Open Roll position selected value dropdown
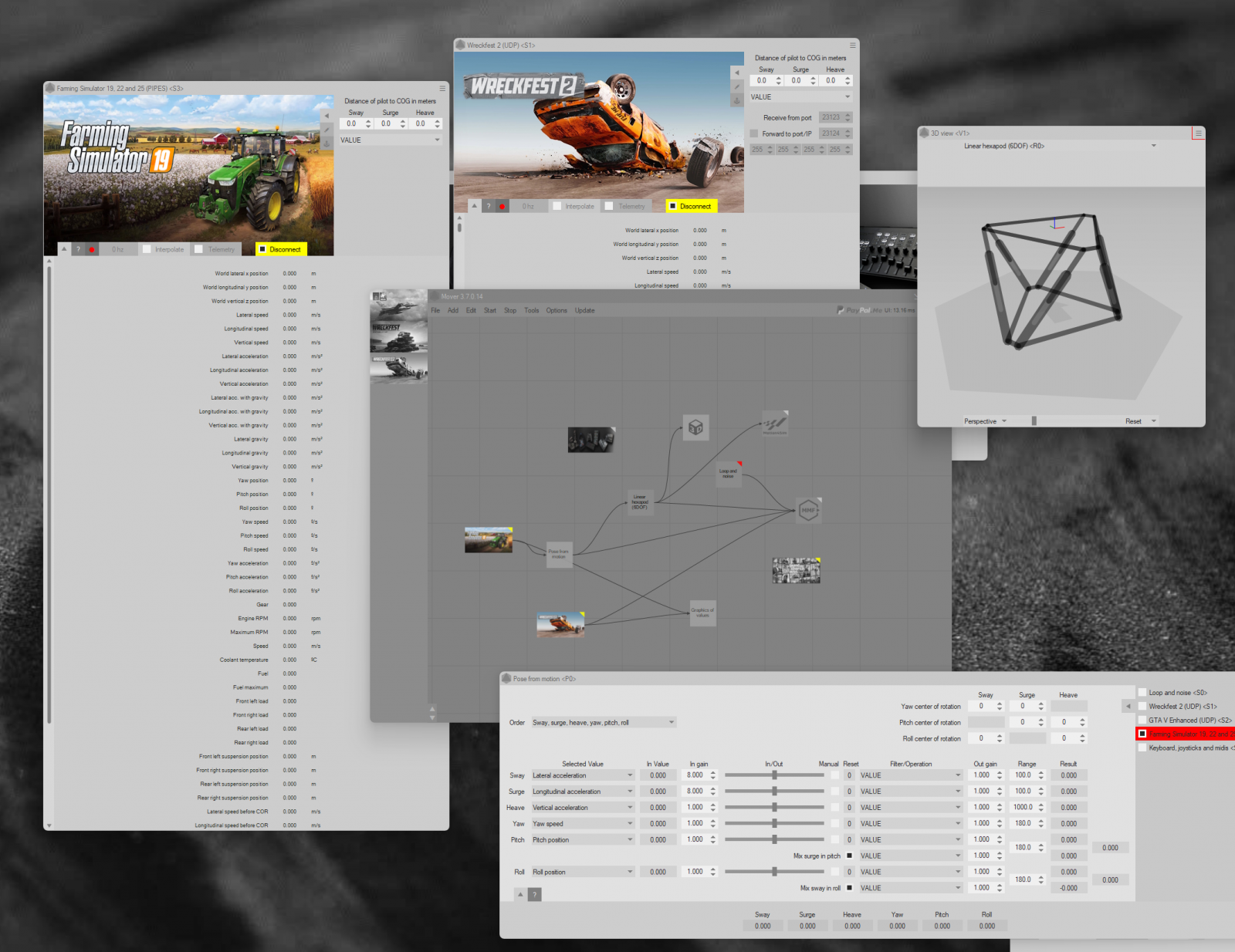 click(x=583, y=872)
